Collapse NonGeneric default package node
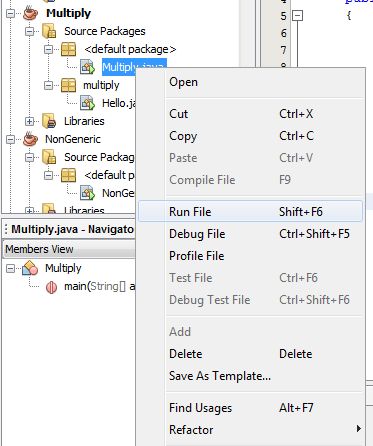Image resolution: width=373 pixels, height=446 pixels. pyautogui.click(x=49, y=175)
